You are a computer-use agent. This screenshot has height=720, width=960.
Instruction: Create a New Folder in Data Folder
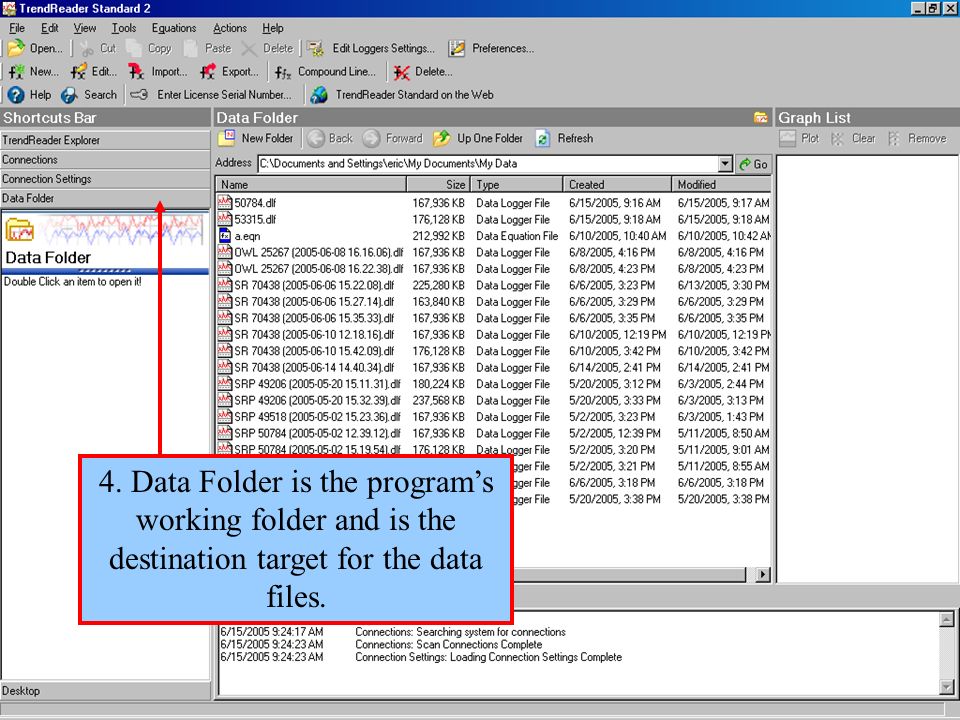click(256, 138)
